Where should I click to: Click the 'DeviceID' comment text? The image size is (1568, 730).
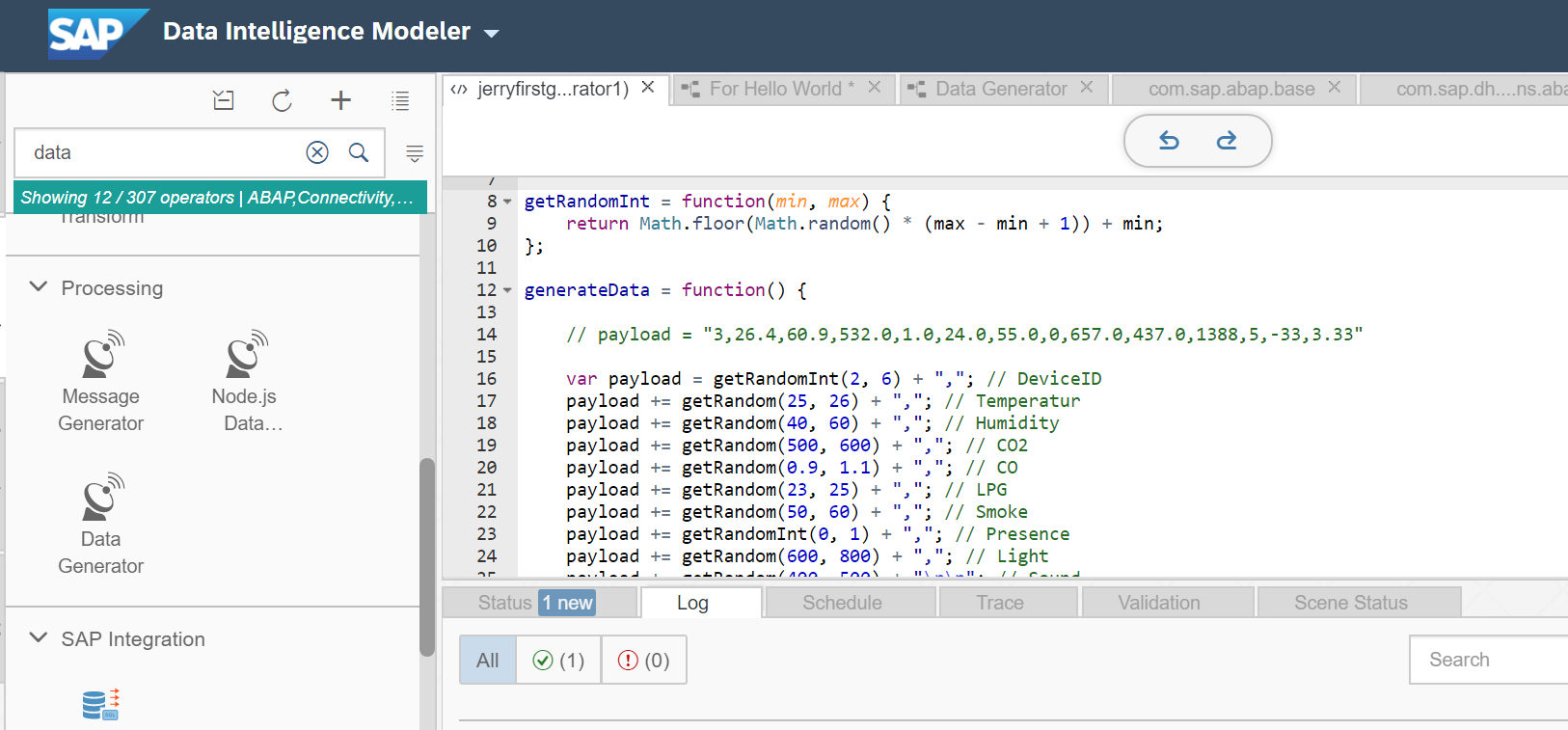coord(1059,379)
